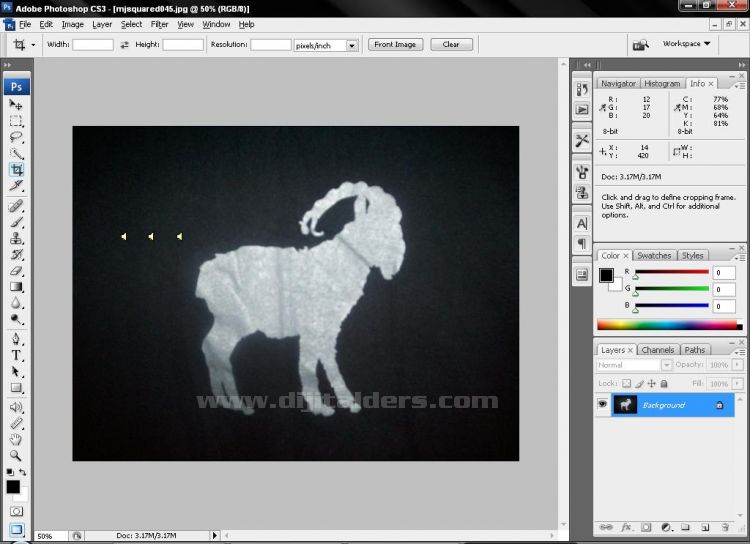The width and height of the screenshot is (750, 544).
Task: Switch to the Channels tab
Action: (657, 350)
